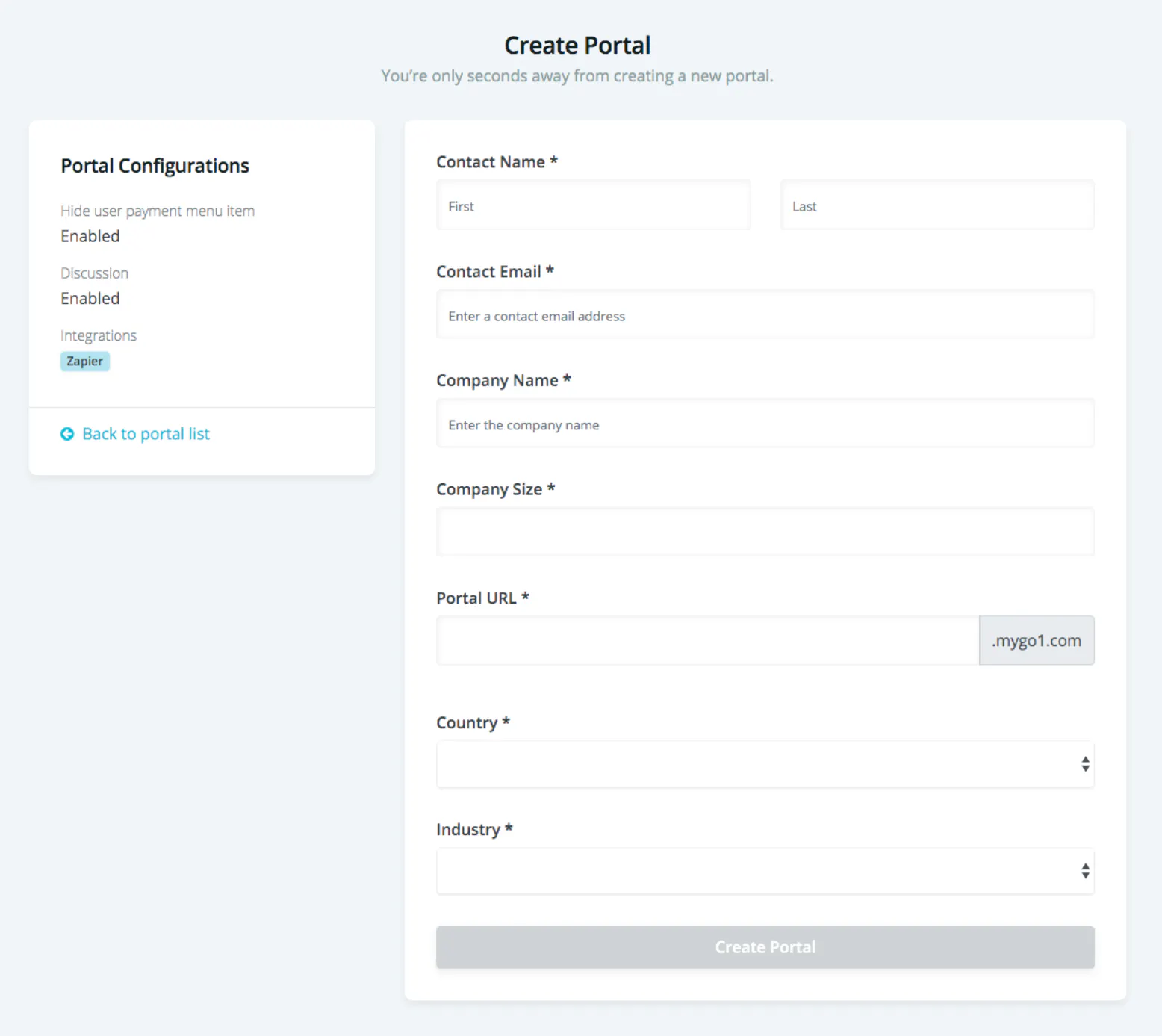This screenshot has height=1036, width=1162.
Task: Click the Portal URL text field
Action: [708, 640]
